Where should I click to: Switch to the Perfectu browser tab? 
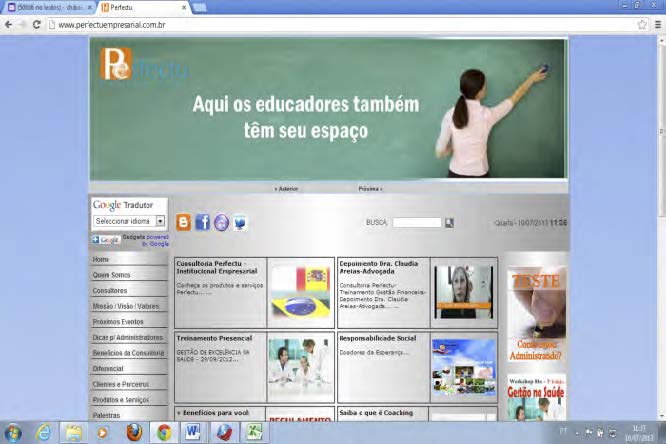[141, 7]
